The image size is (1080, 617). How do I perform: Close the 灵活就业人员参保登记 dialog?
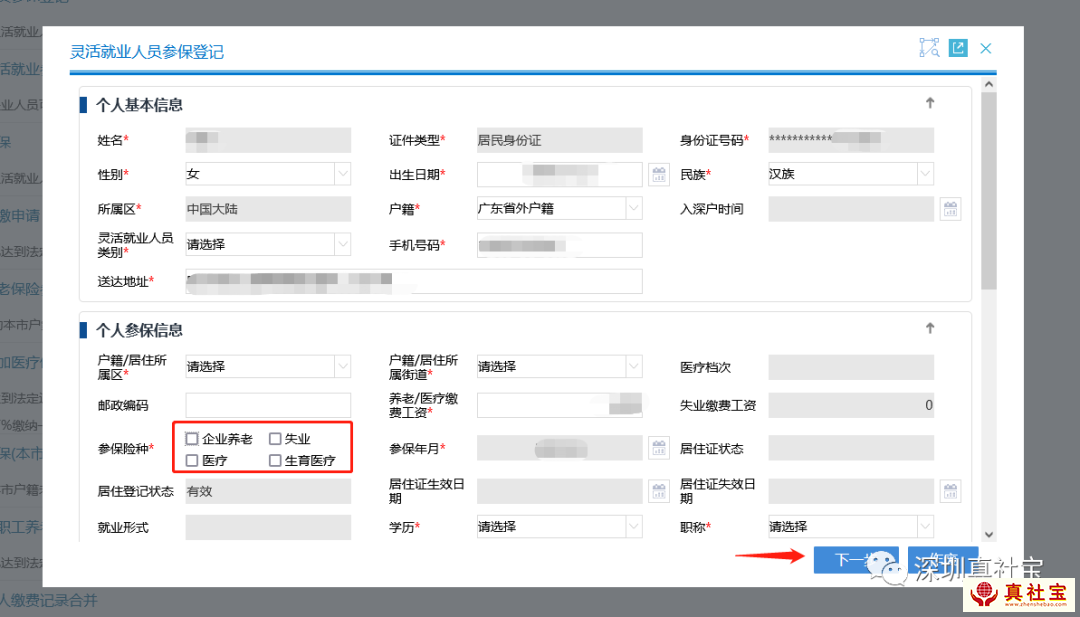click(x=986, y=48)
